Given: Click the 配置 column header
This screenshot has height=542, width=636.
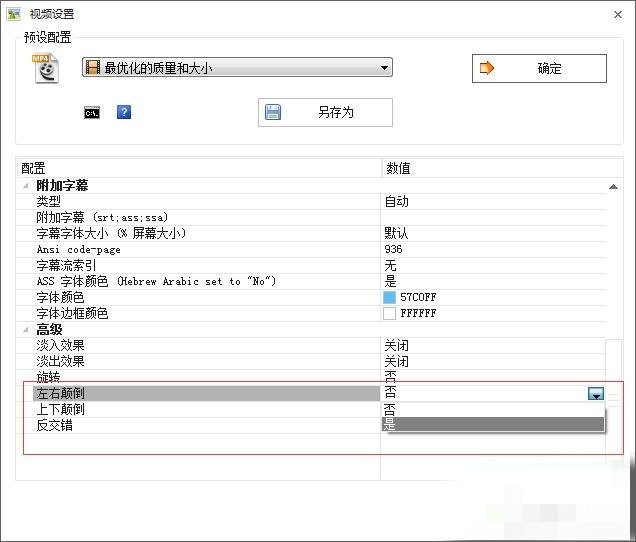Looking at the screenshot, I should click(198, 168).
